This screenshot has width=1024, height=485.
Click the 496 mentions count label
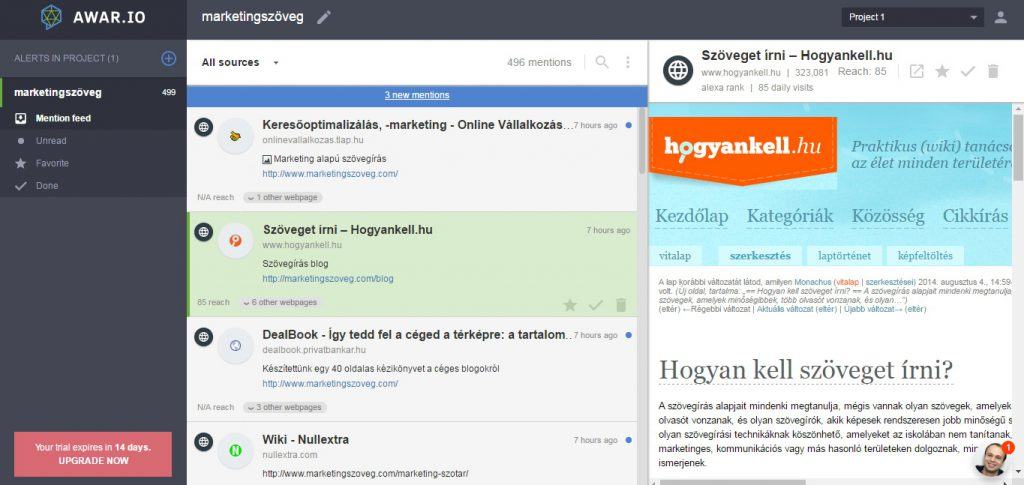pos(539,63)
